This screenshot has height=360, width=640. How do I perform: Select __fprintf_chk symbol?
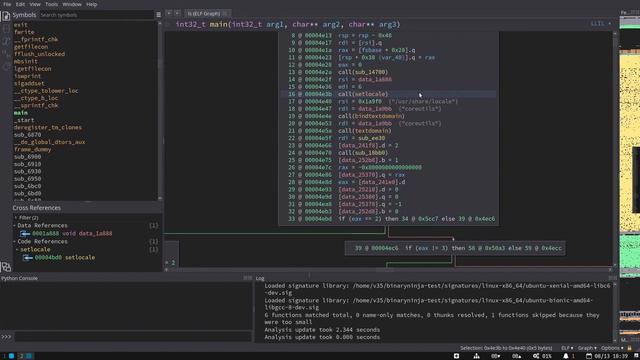[x=36, y=39]
